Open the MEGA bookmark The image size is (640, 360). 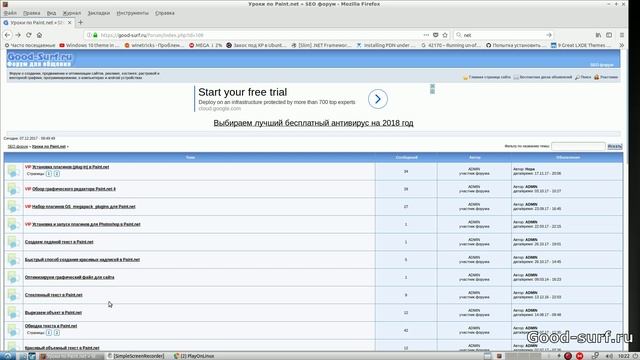click(x=205, y=45)
